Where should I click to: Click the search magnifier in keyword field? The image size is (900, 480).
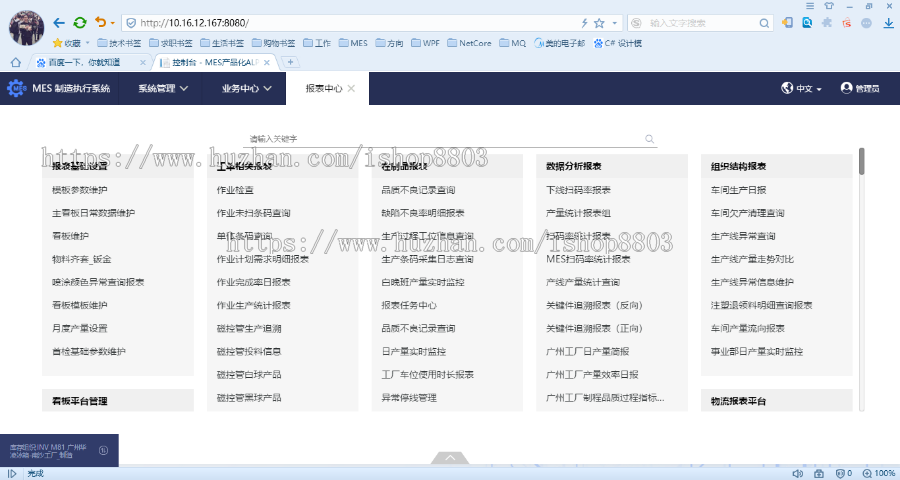(x=649, y=139)
